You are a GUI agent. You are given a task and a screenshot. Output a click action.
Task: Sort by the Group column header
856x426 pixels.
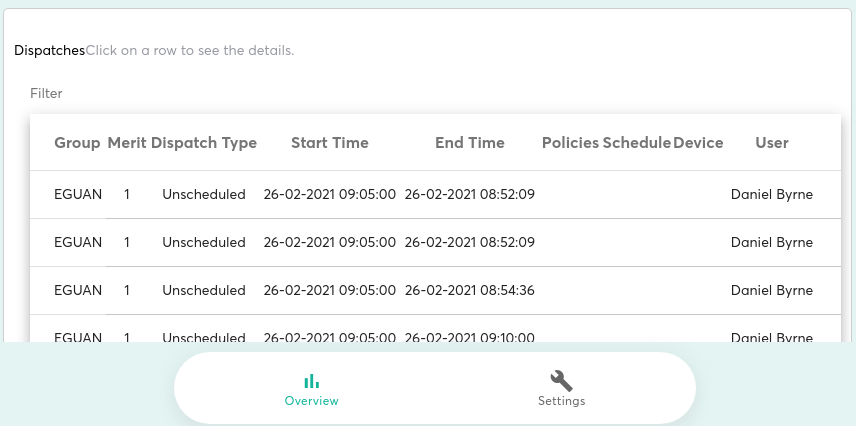[x=77, y=143]
